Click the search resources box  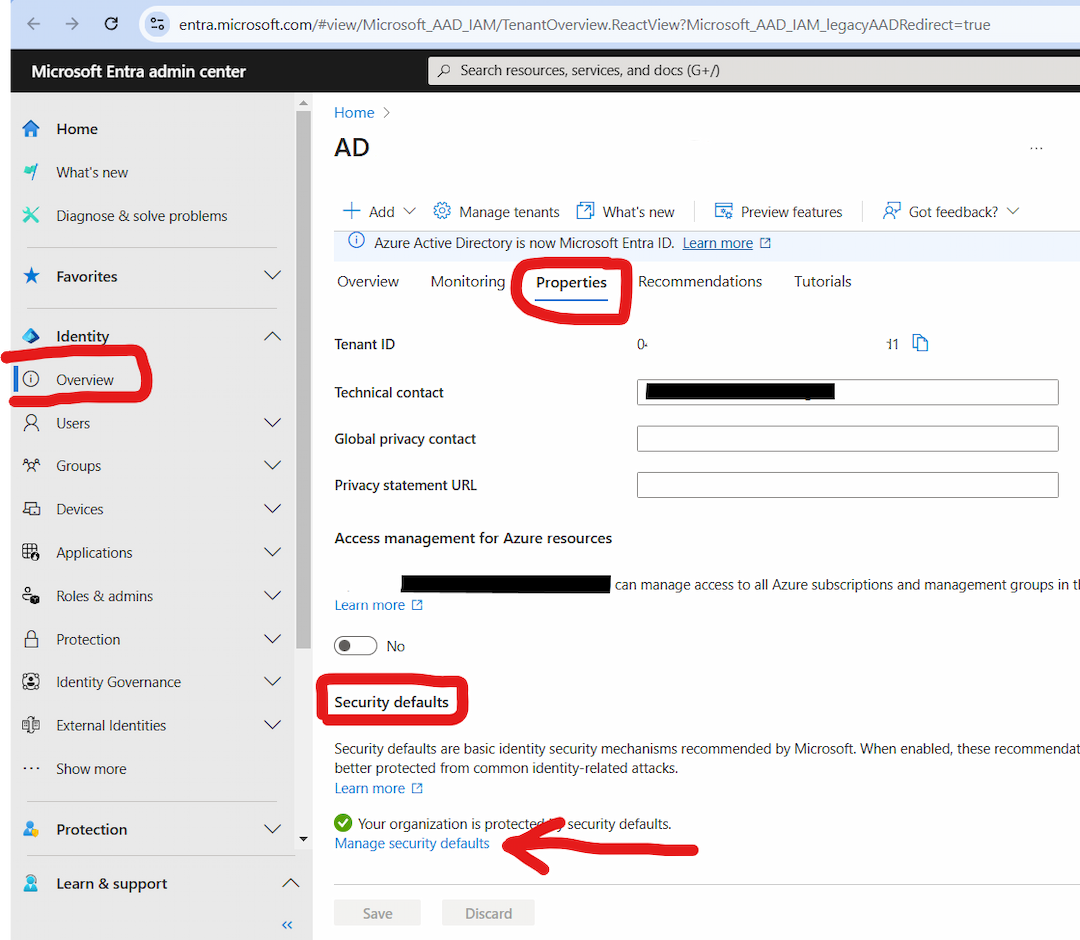(x=754, y=70)
